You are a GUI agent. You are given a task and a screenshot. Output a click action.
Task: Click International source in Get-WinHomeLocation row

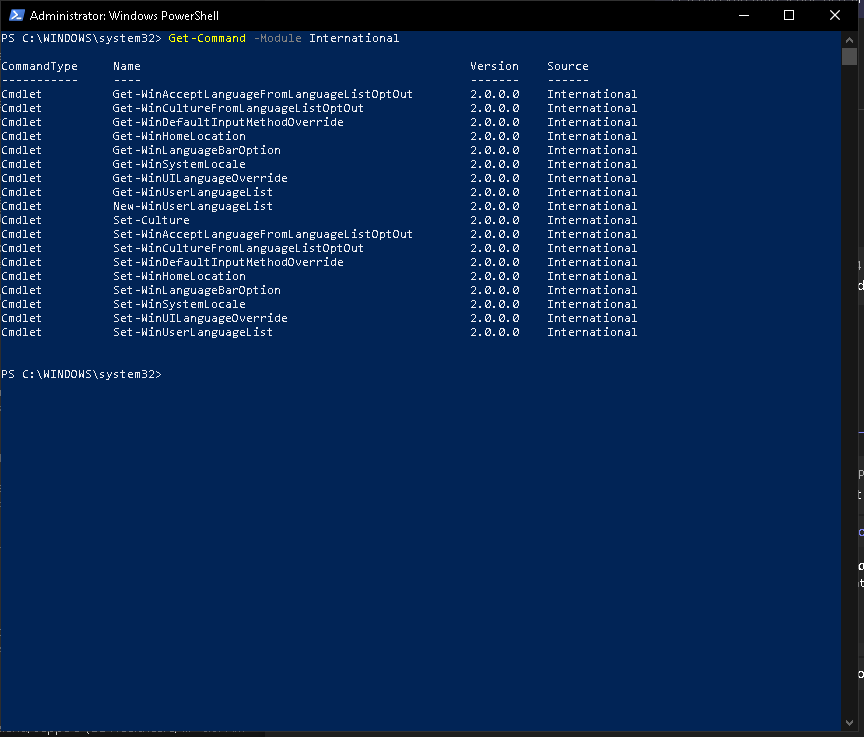(x=592, y=136)
